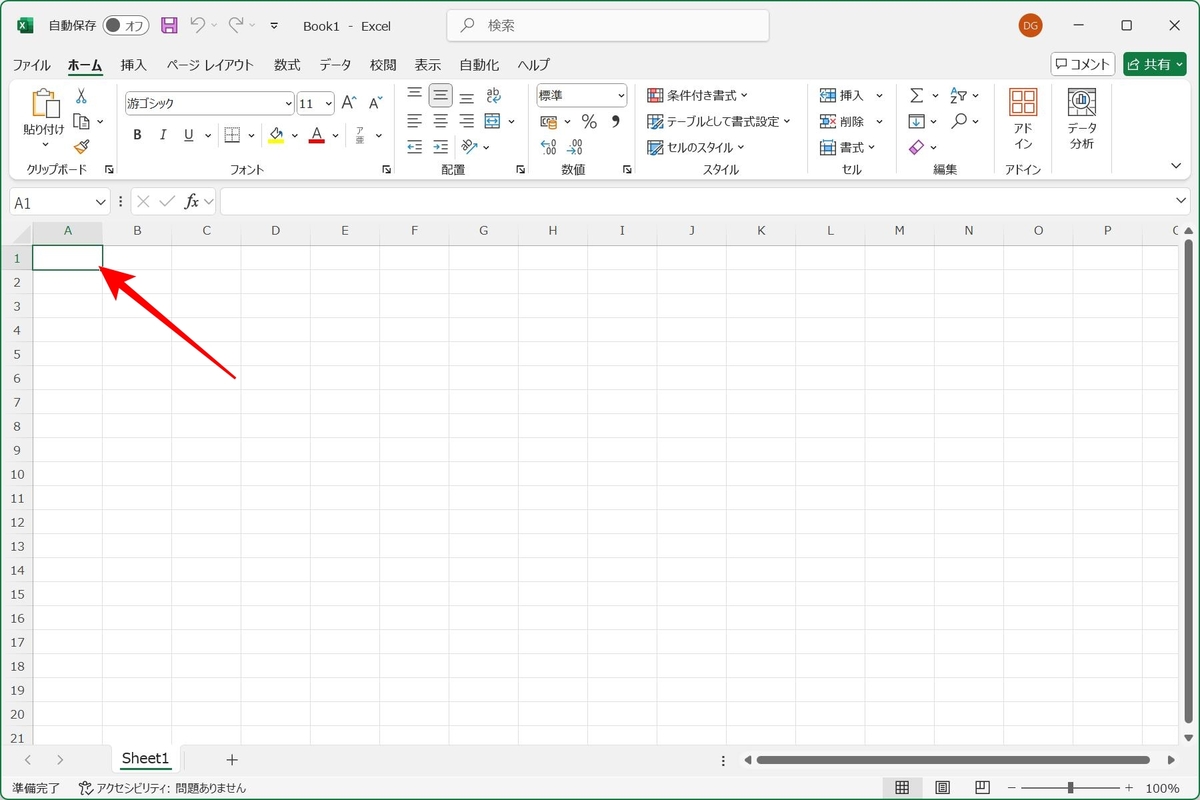
Task: Toggle bottom vertical alignment
Action: [466, 96]
